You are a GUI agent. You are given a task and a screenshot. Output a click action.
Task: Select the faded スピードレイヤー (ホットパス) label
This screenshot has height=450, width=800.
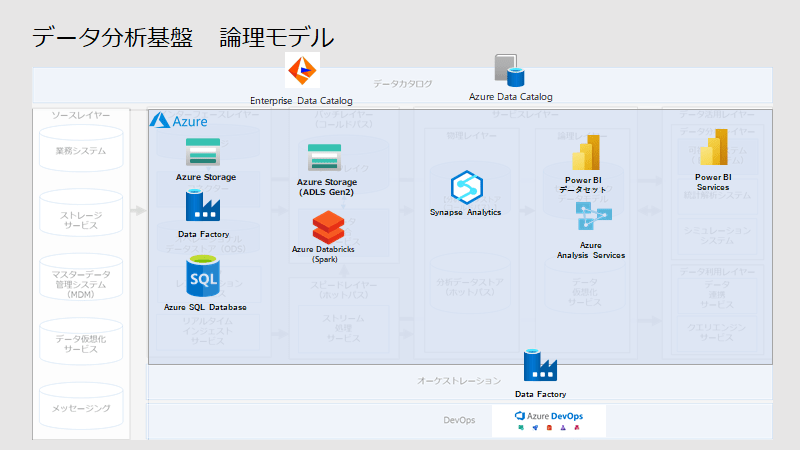click(x=344, y=290)
